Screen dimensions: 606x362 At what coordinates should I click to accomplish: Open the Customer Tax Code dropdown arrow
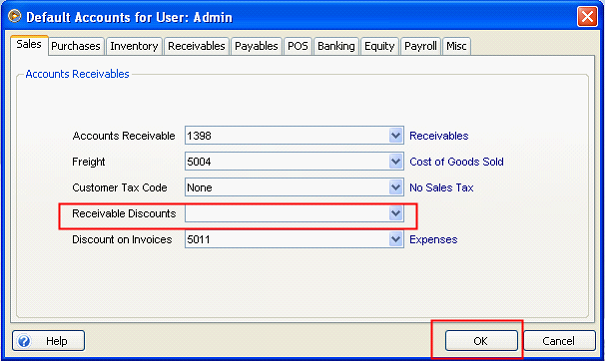pyautogui.click(x=395, y=187)
